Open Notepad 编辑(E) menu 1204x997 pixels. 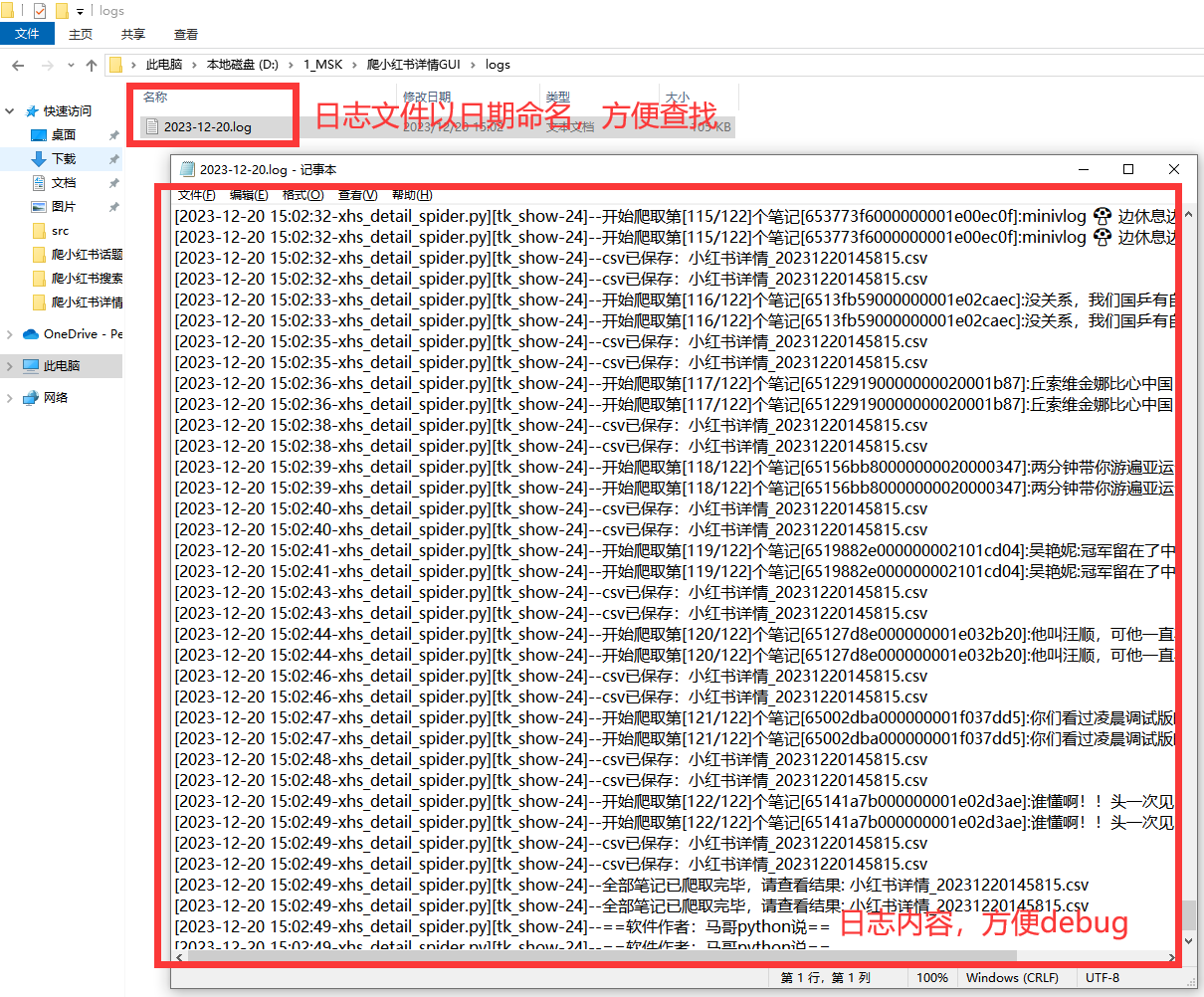pos(249,195)
